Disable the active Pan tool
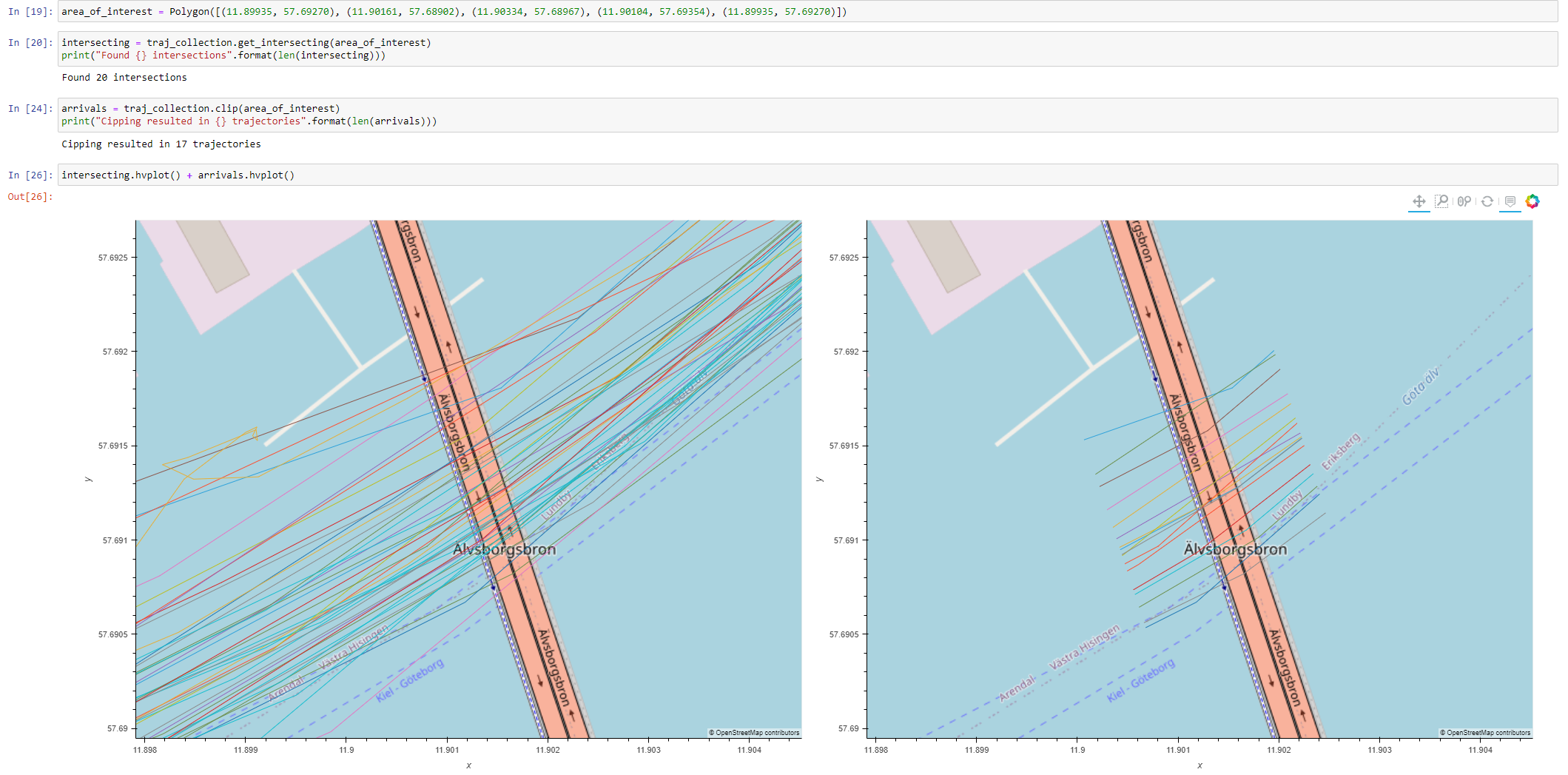1568x775 pixels. coord(1419,201)
